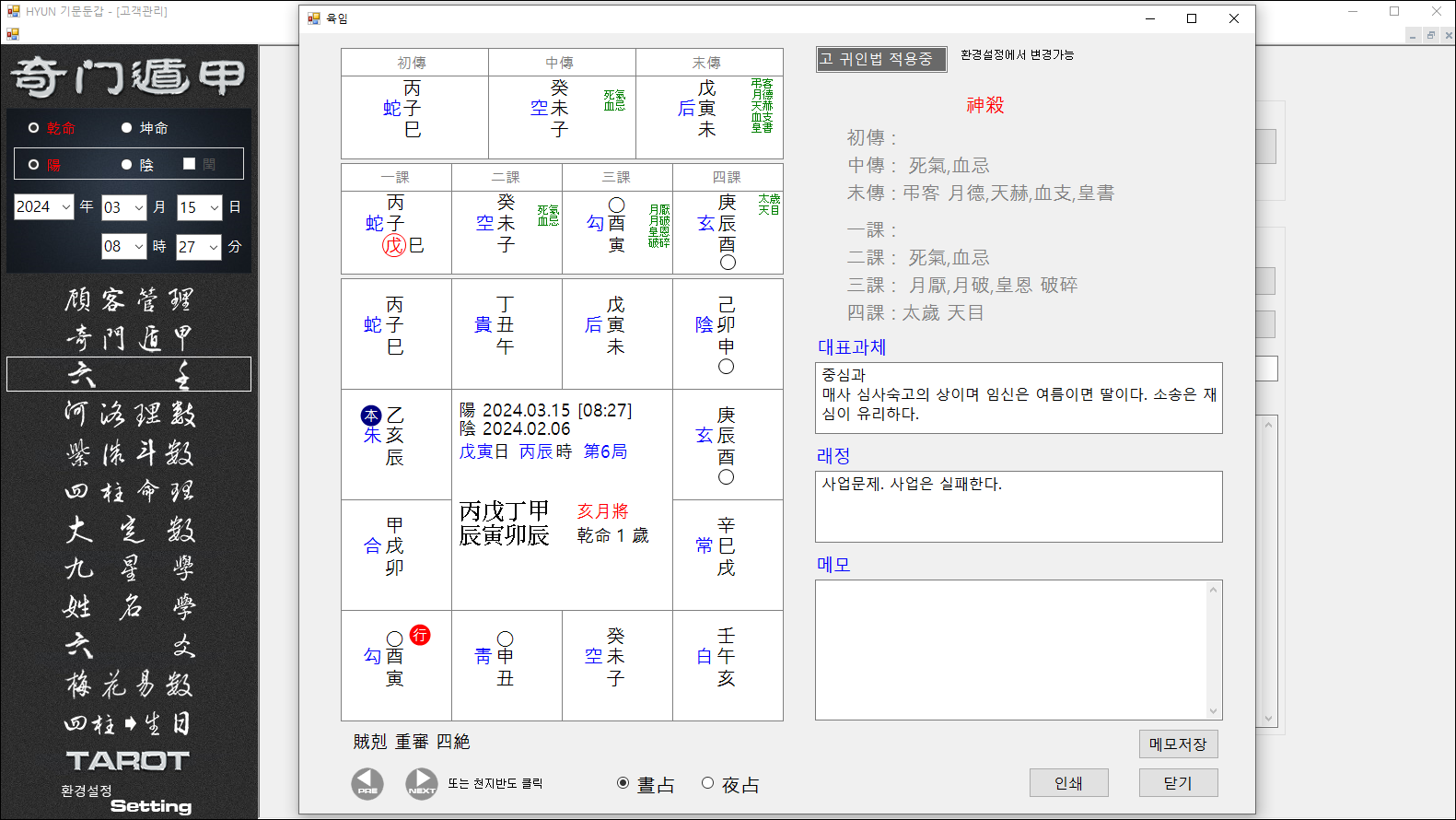
Task: Open 四柱命理 sidebar menu
Action: [x=129, y=491]
